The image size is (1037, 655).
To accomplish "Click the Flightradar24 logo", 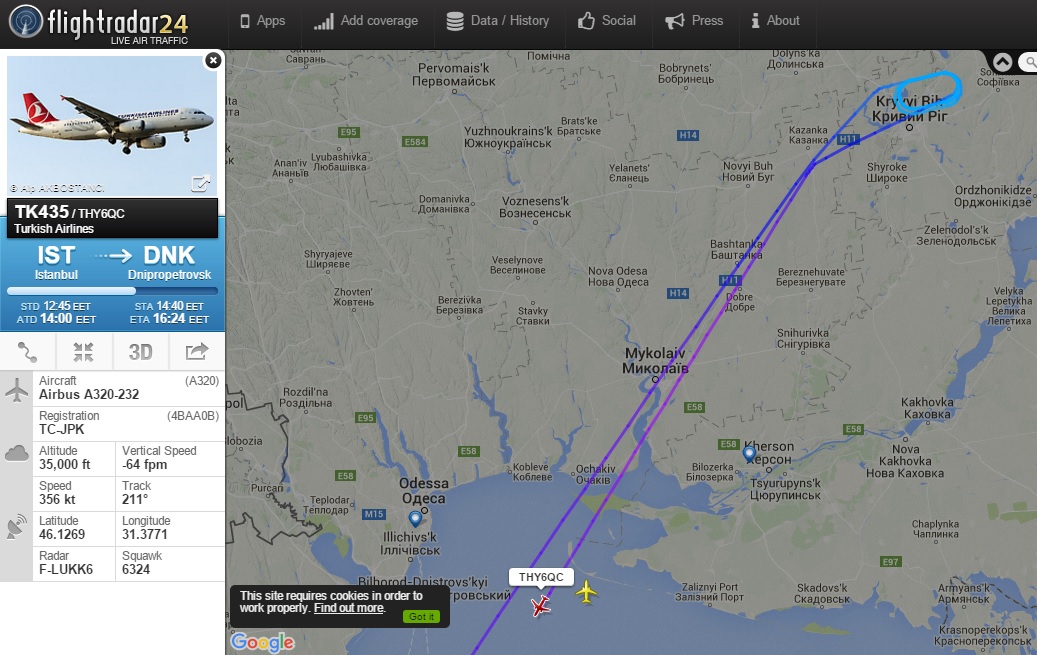I will (99, 24).
